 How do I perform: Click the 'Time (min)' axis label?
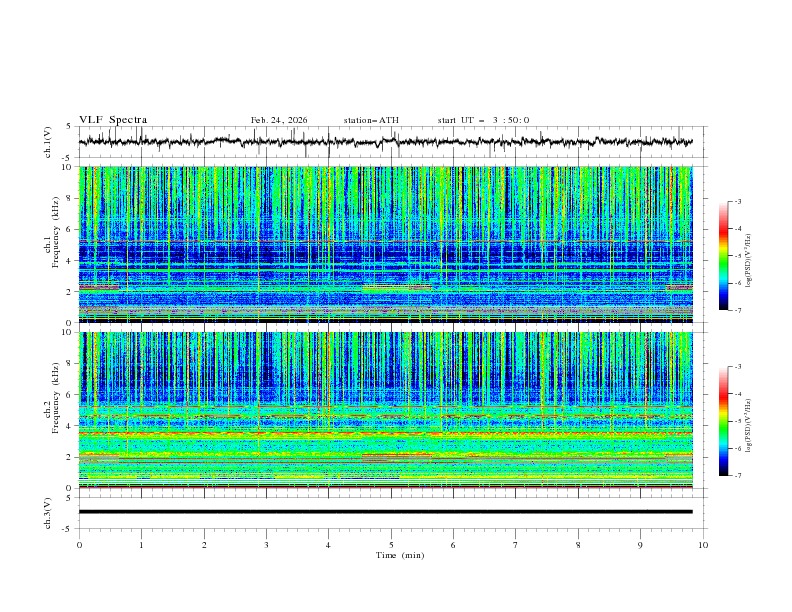400,555
